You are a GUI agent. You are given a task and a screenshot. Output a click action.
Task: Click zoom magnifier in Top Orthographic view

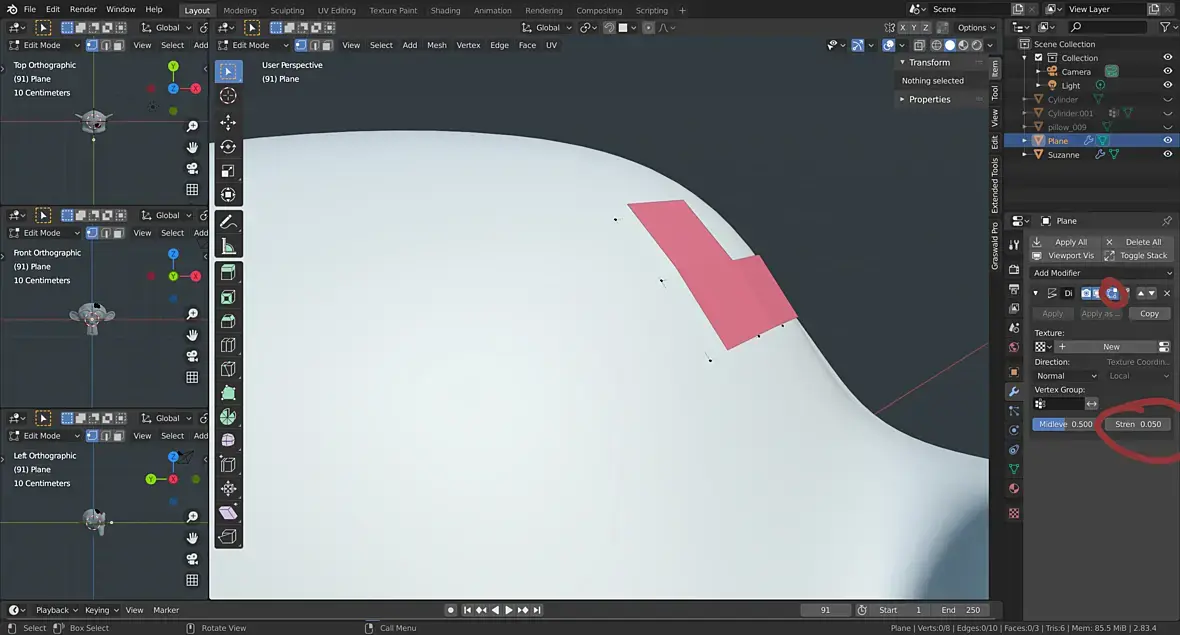click(193, 126)
